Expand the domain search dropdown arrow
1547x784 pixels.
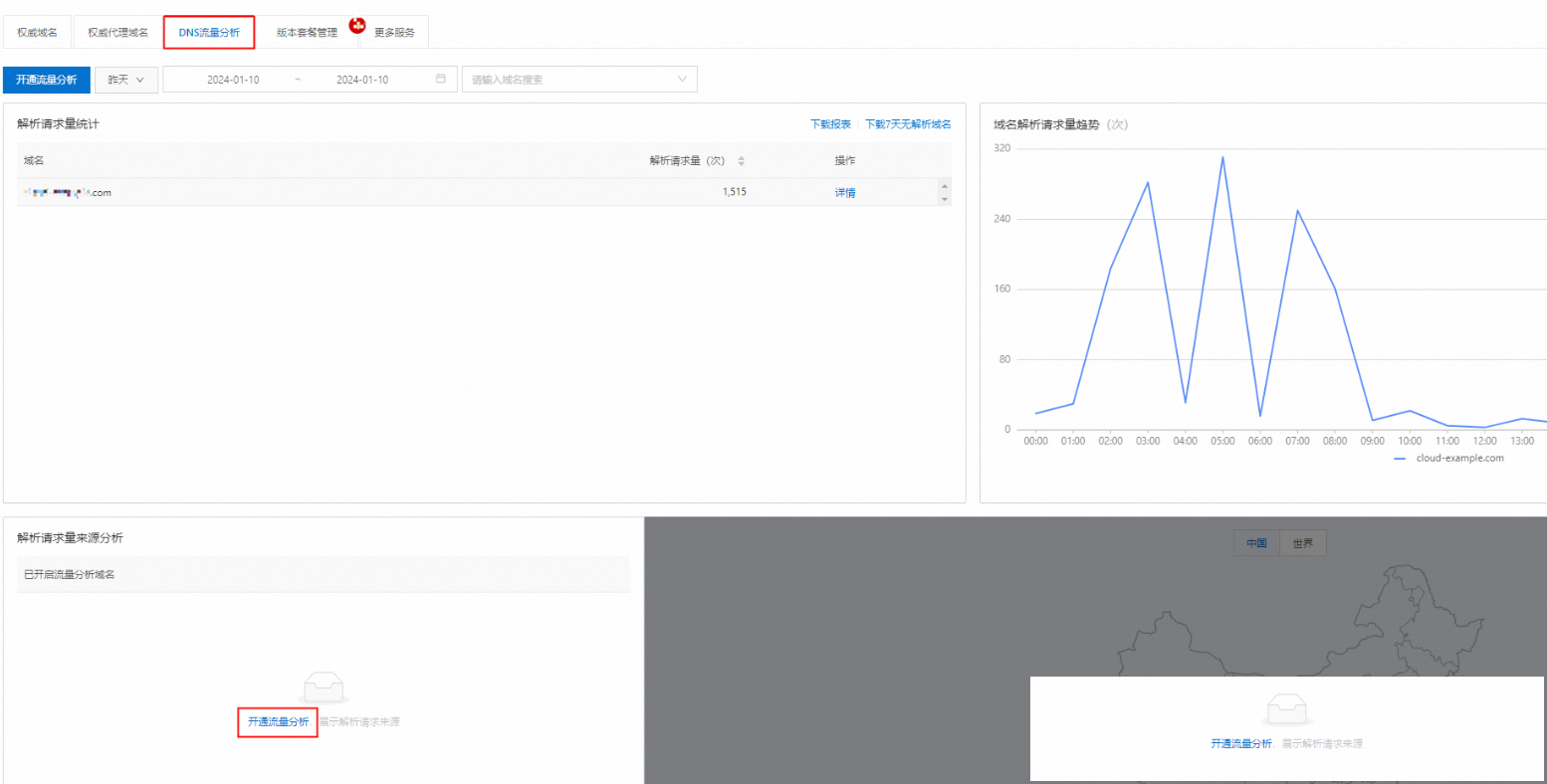pos(683,79)
